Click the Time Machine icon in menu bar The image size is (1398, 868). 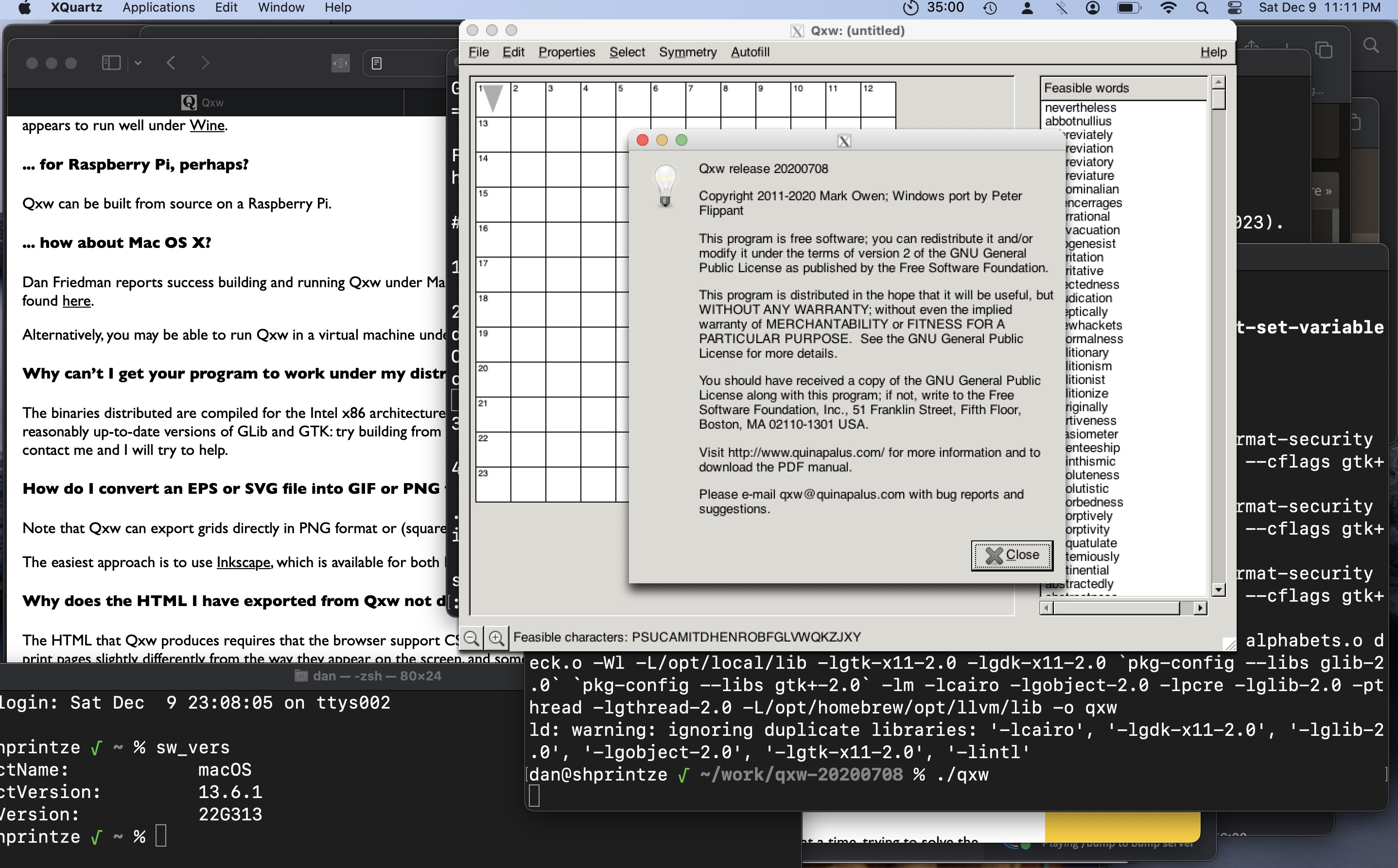click(x=990, y=7)
